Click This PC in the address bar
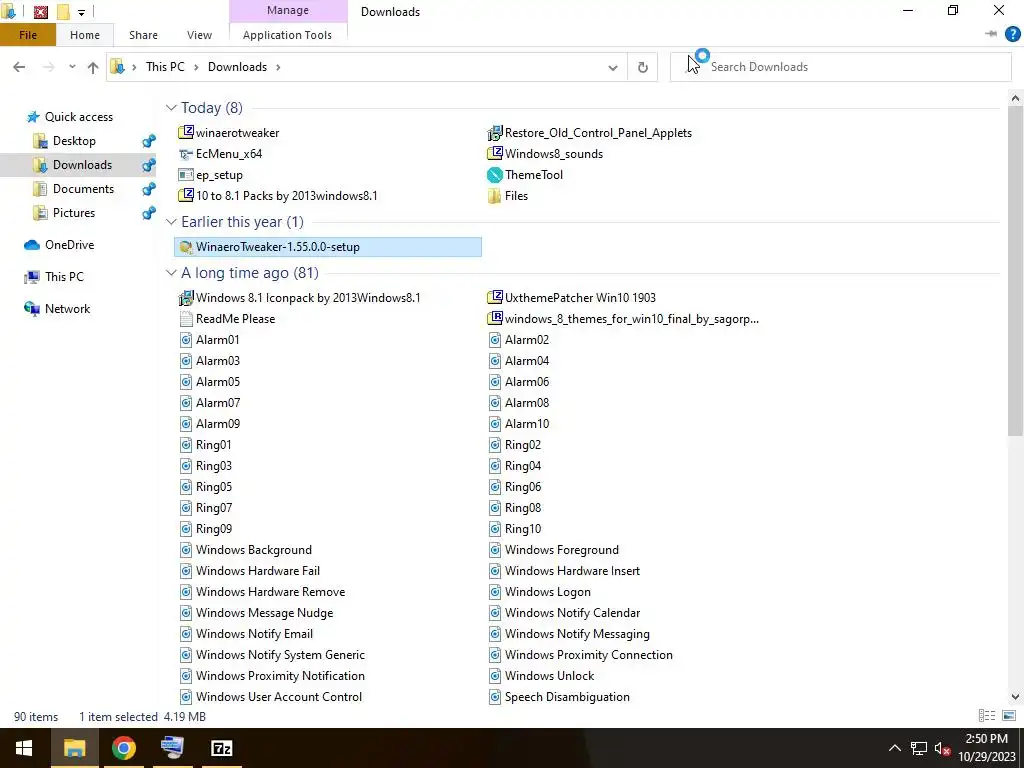Image resolution: width=1024 pixels, height=768 pixels. pos(165,67)
